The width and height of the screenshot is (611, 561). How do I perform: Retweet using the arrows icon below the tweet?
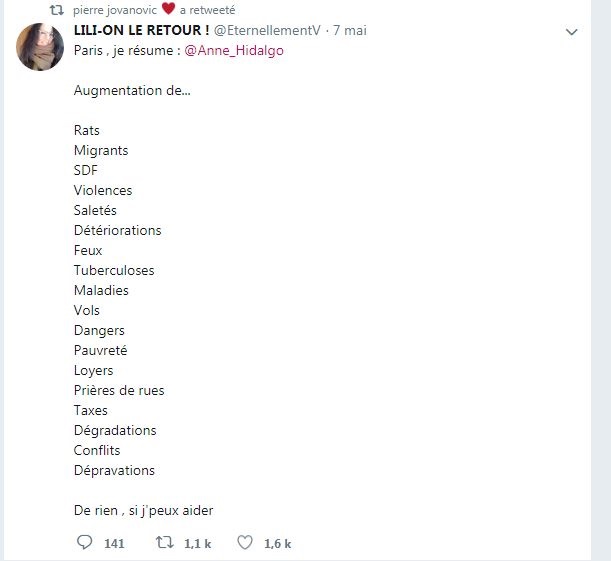pyautogui.click(x=163, y=543)
